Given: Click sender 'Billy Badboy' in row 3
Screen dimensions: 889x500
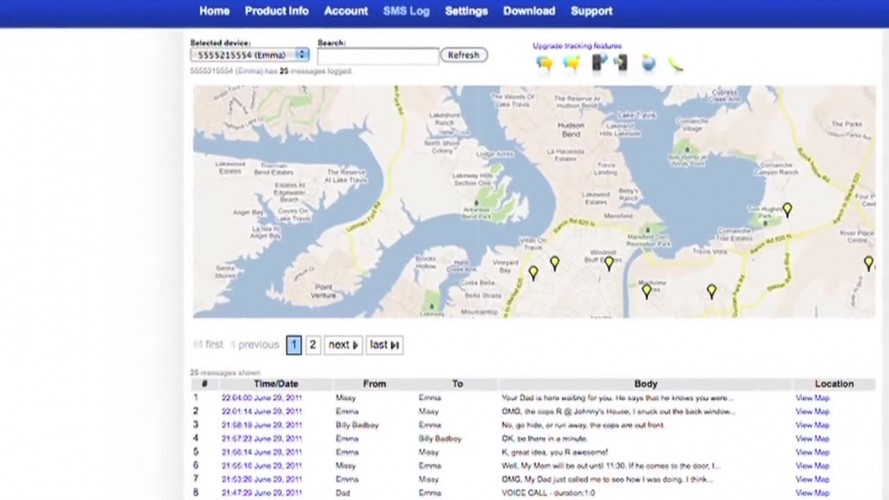Looking at the screenshot, I should coord(357,425).
